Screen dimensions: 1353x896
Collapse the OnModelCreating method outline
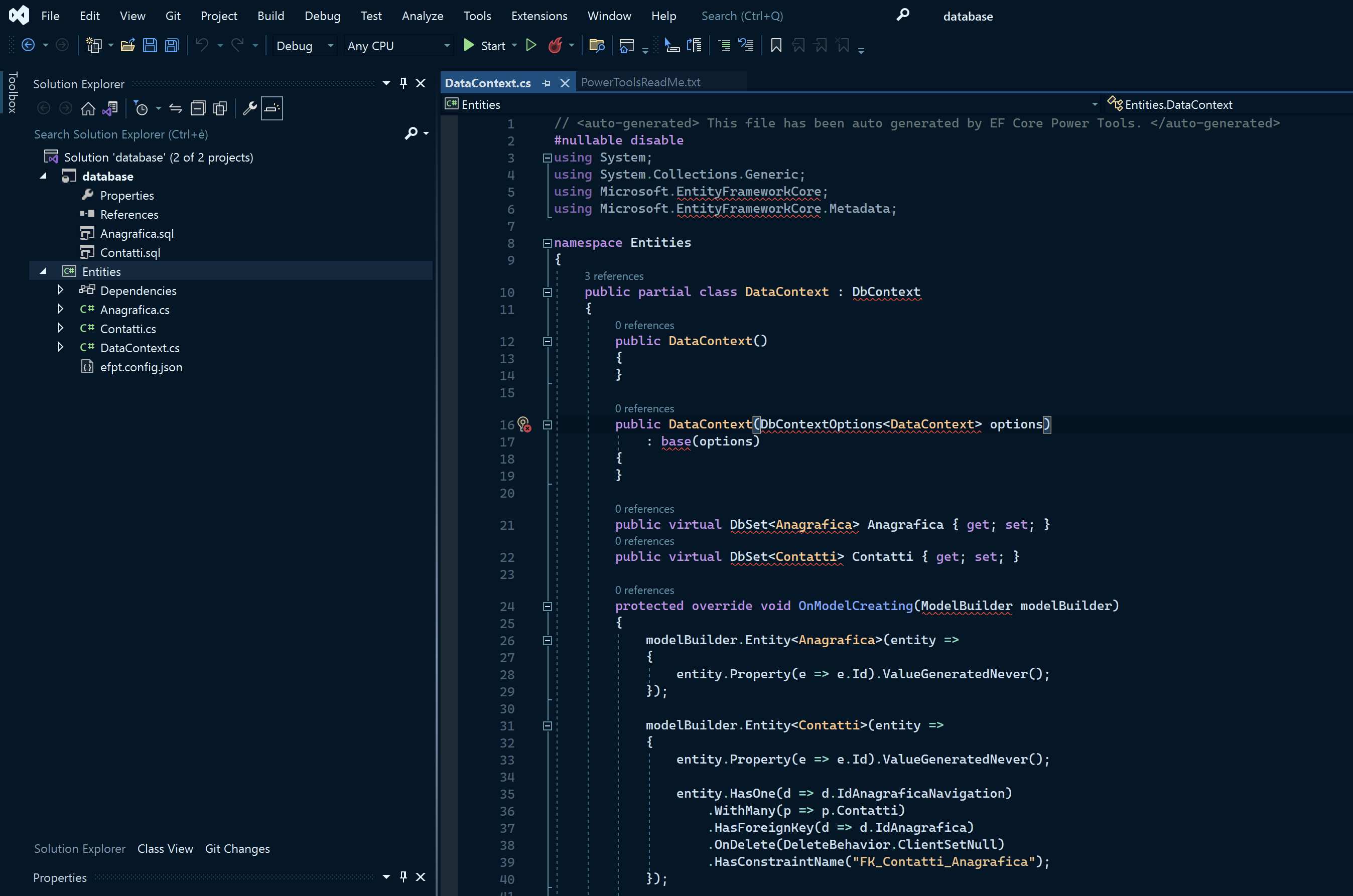coord(547,607)
